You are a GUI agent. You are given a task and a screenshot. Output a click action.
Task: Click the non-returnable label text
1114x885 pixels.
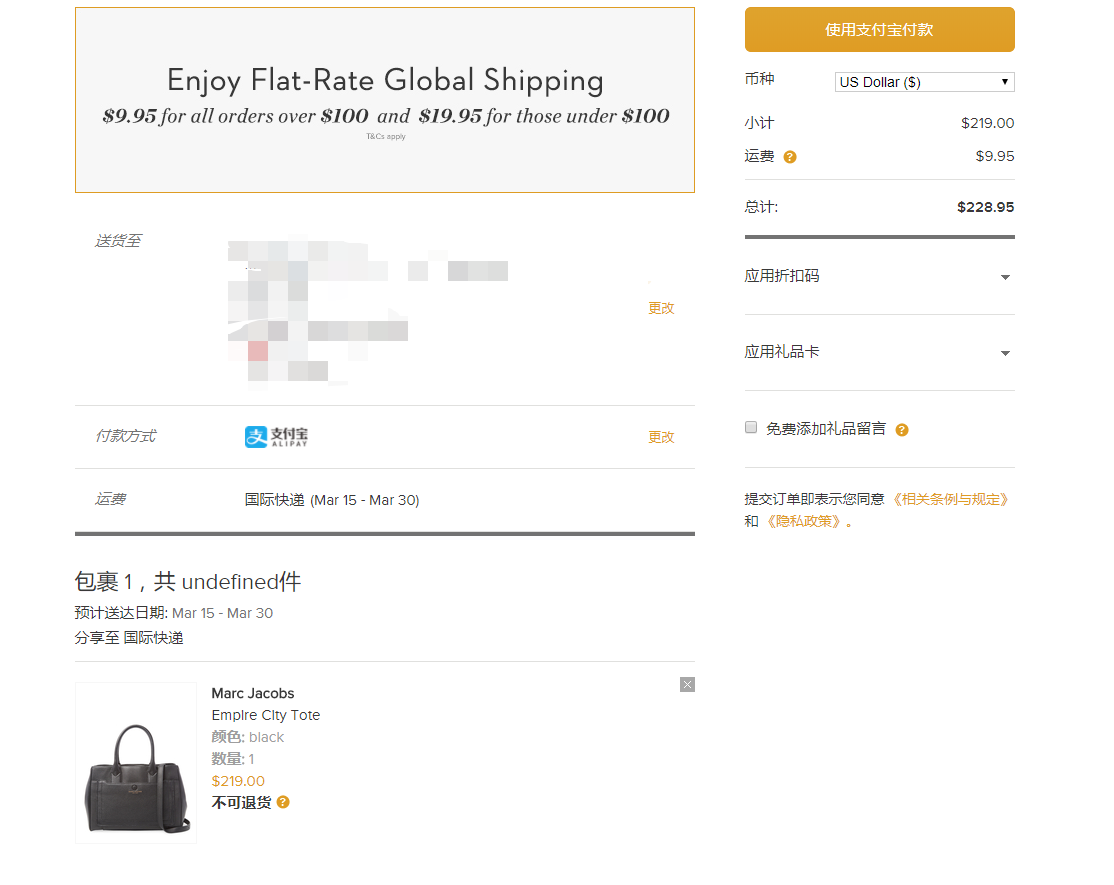tap(242, 803)
